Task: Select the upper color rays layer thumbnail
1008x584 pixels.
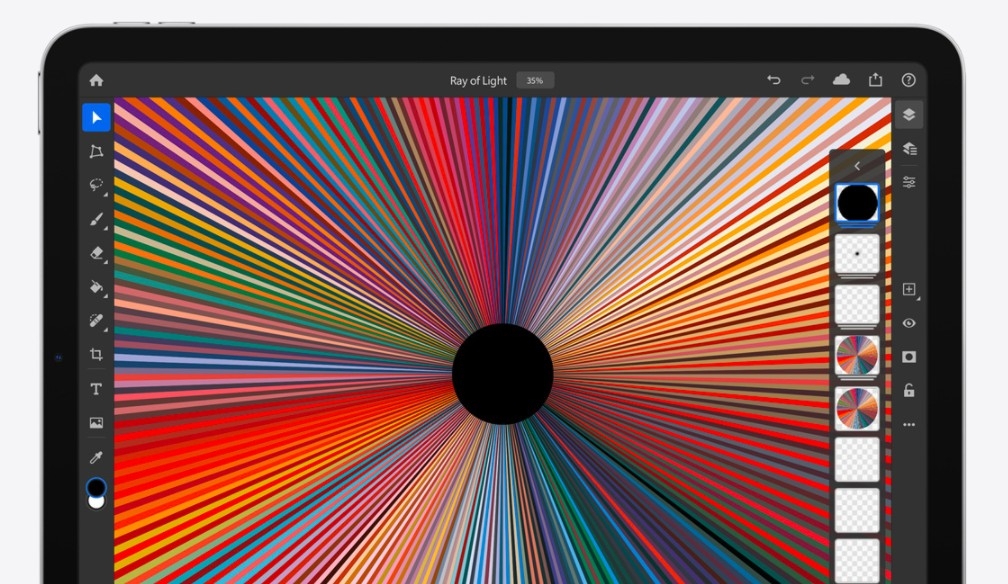Action: point(857,355)
